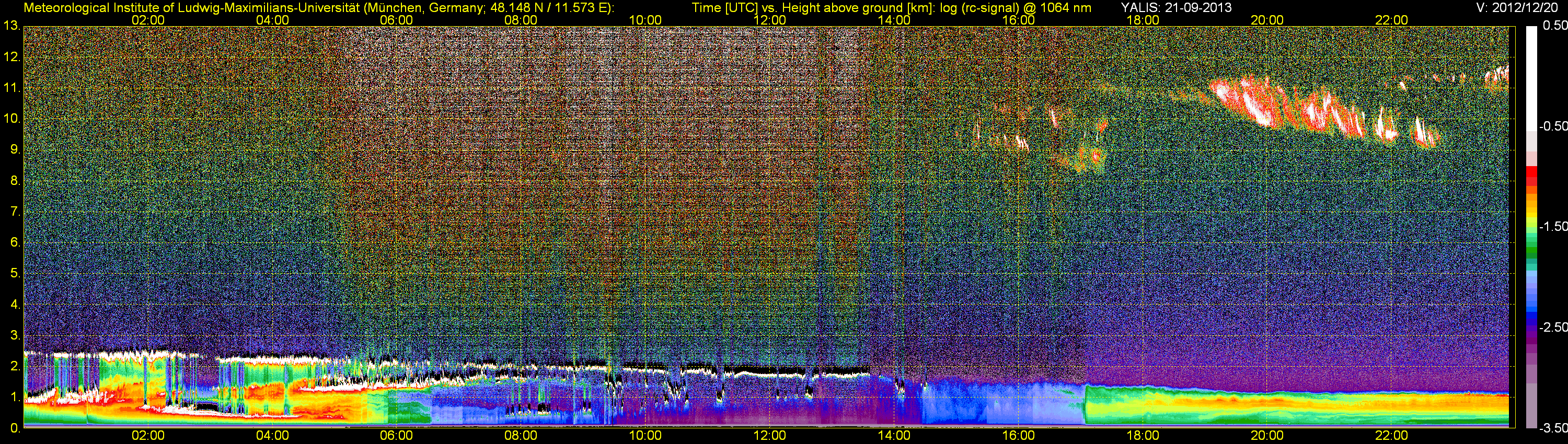Click height axis label '5.'
Viewport: 1568px width, 444px height.
[x=15, y=273]
